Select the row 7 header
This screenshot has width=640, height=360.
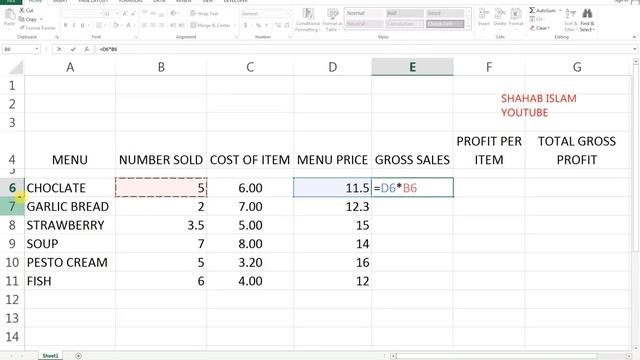point(12,207)
